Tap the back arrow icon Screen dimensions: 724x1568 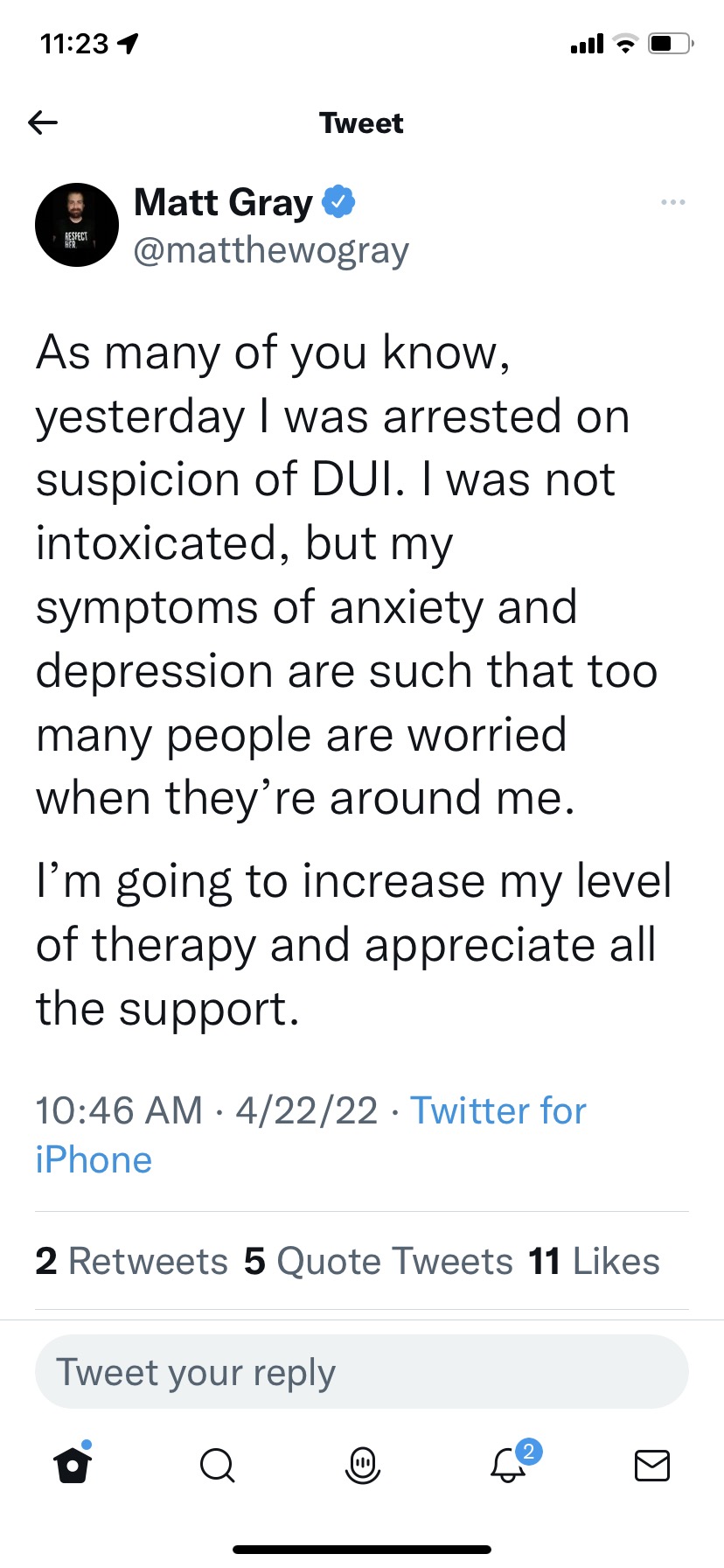coord(43,122)
